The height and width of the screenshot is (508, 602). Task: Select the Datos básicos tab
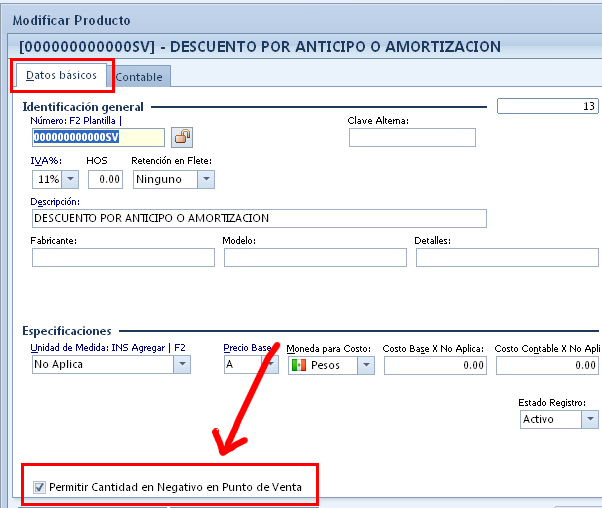click(62, 75)
